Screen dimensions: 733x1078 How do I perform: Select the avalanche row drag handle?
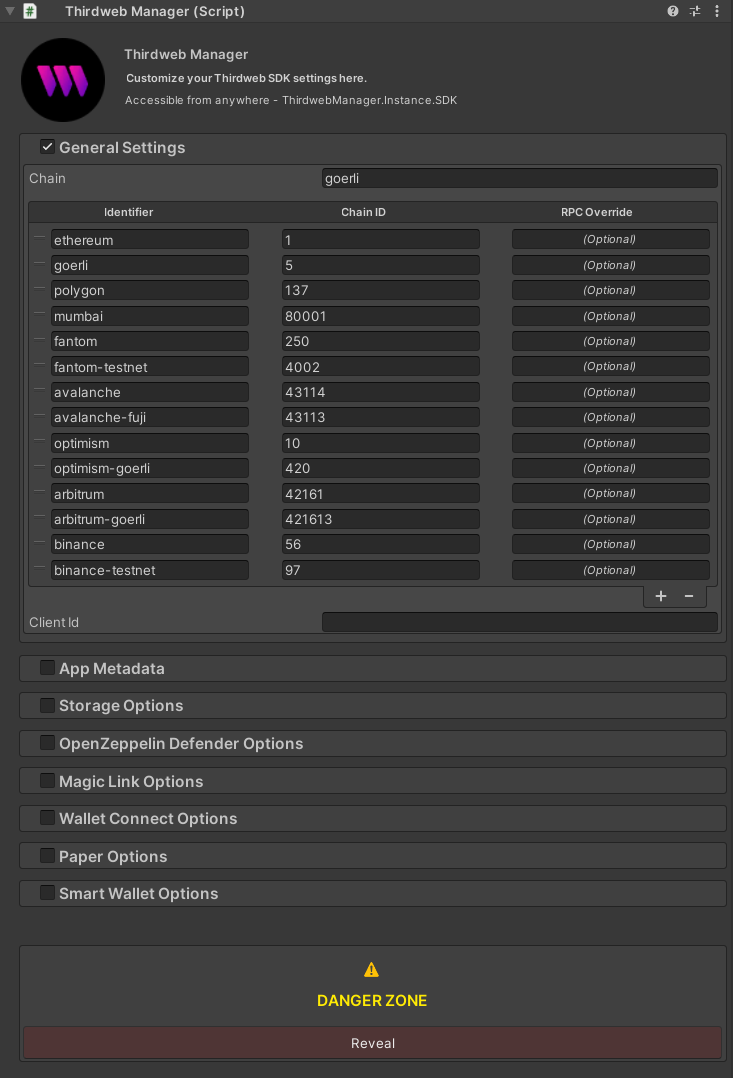(x=39, y=390)
